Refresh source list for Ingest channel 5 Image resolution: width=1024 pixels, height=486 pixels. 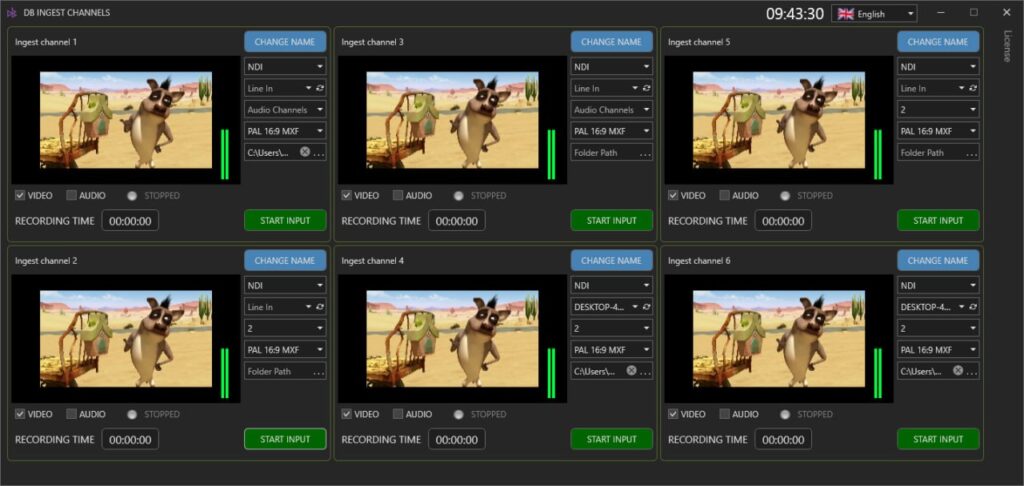pyautogui.click(x=973, y=88)
